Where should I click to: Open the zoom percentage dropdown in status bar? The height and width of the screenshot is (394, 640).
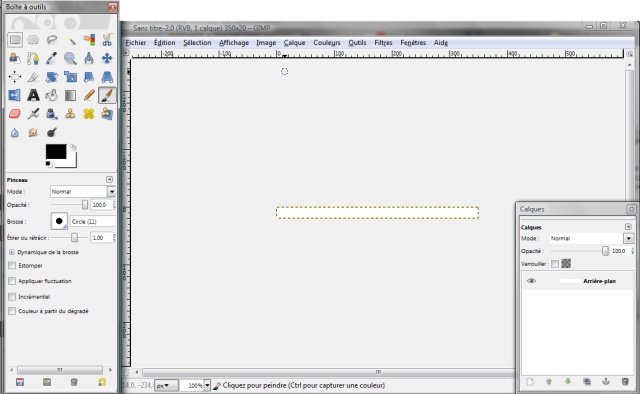pos(207,385)
